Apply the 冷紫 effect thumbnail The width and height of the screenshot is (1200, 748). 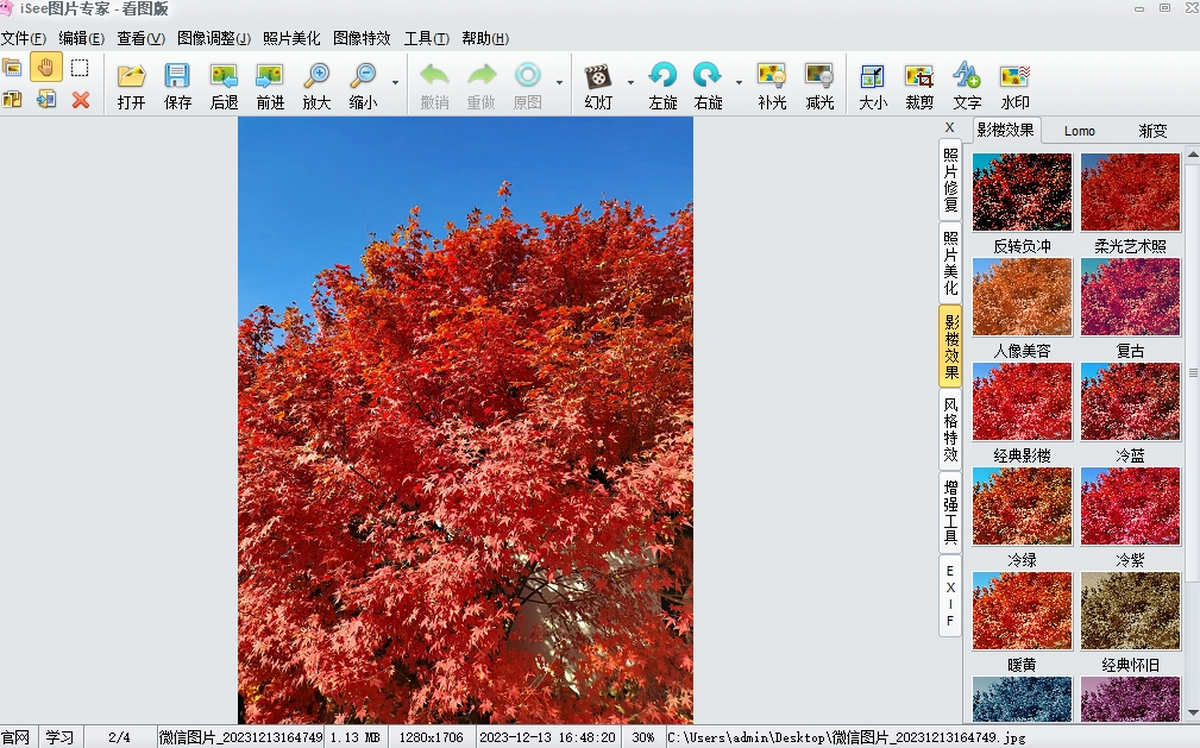(1131, 506)
